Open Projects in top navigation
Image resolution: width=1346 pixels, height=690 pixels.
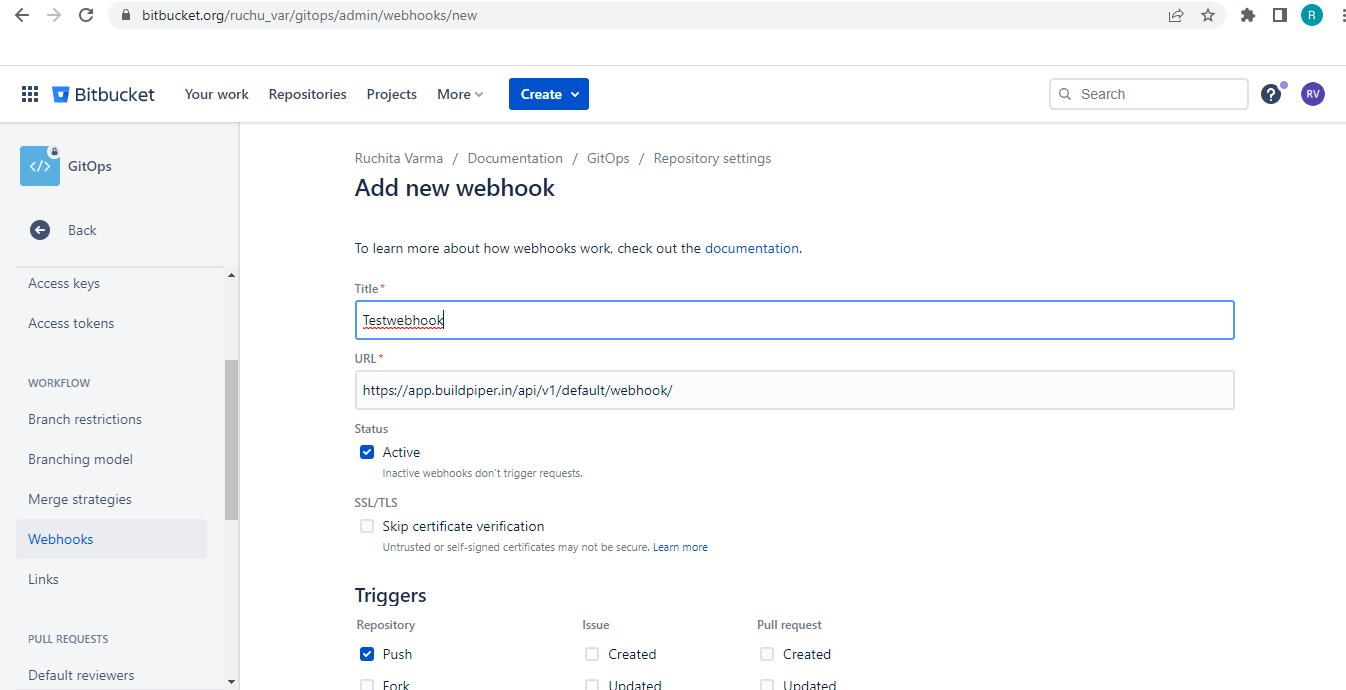pos(392,94)
